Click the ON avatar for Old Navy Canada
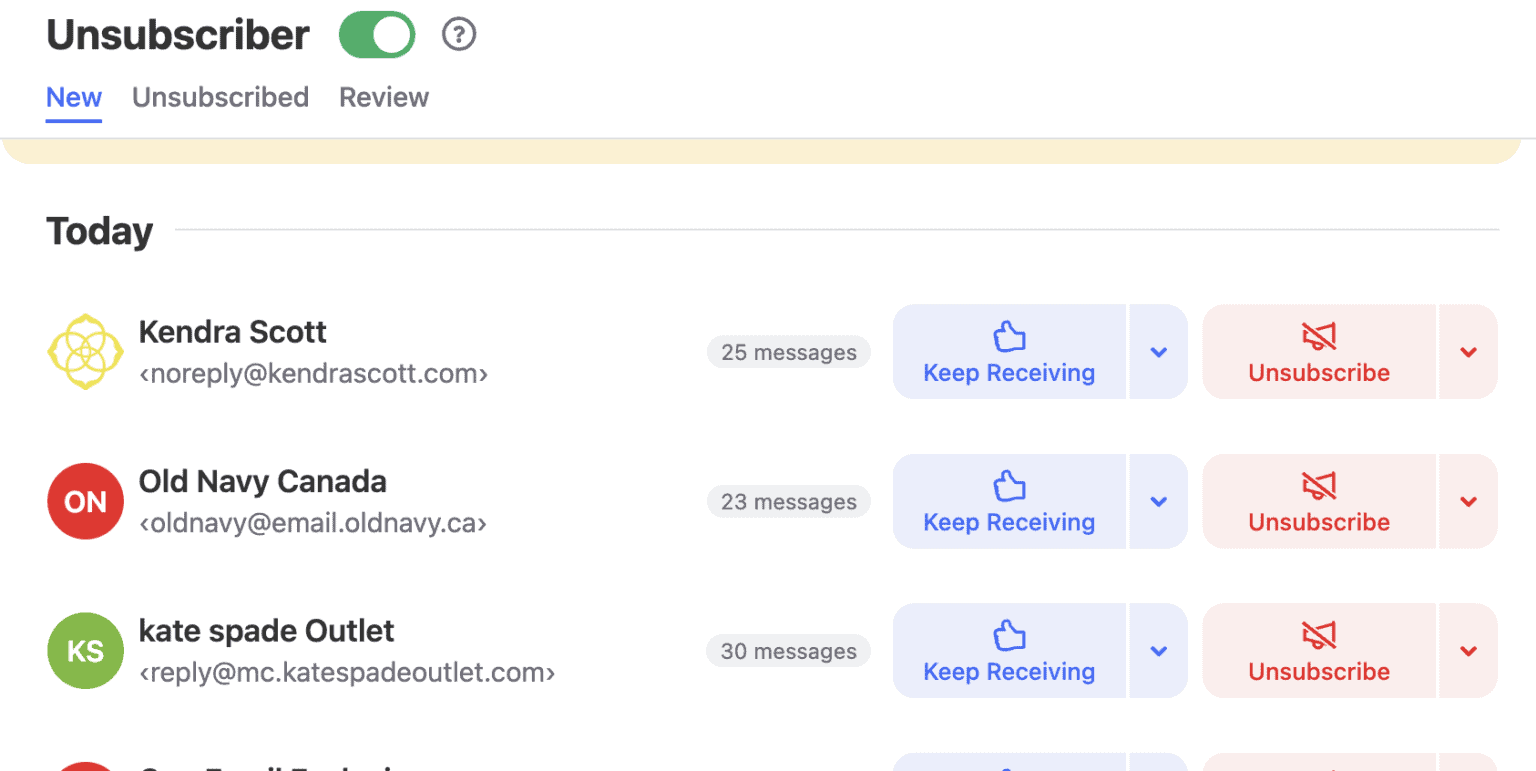This screenshot has height=771, width=1536. [x=85, y=501]
